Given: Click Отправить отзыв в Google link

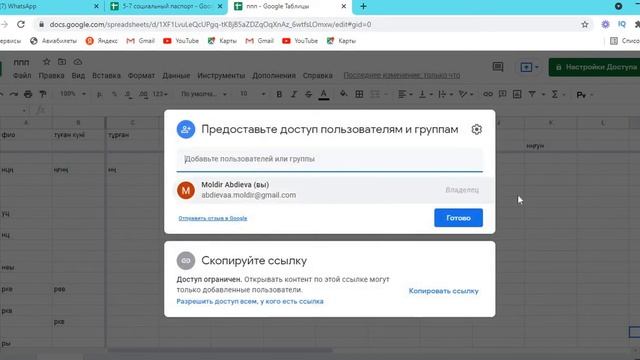Looking at the screenshot, I should [213, 218].
